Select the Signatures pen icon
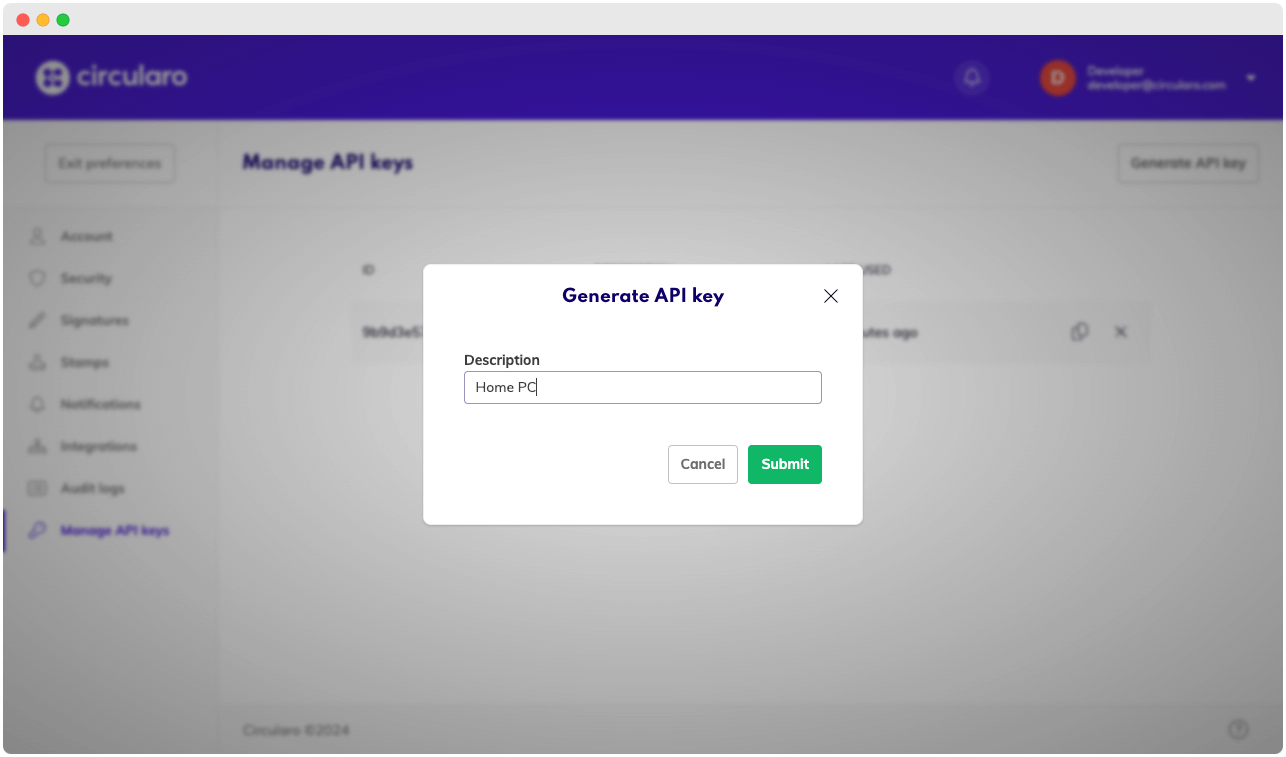The width and height of the screenshot is (1286, 757). [x=38, y=320]
